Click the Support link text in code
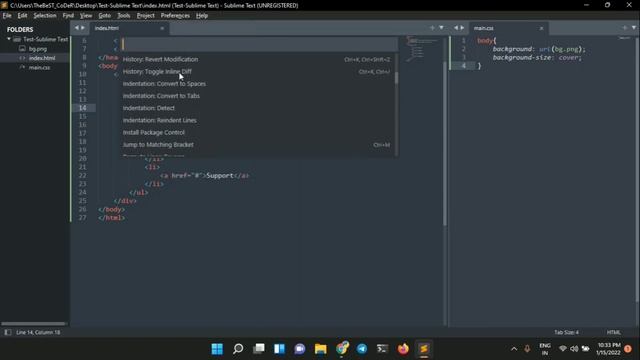 pos(220,176)
